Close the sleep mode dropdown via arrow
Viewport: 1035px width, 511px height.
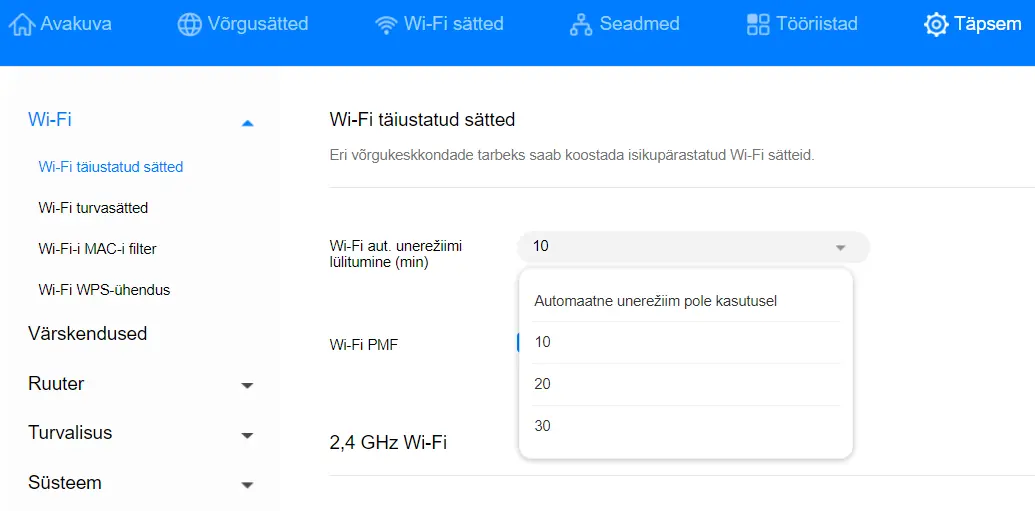(x=840, y=248)
